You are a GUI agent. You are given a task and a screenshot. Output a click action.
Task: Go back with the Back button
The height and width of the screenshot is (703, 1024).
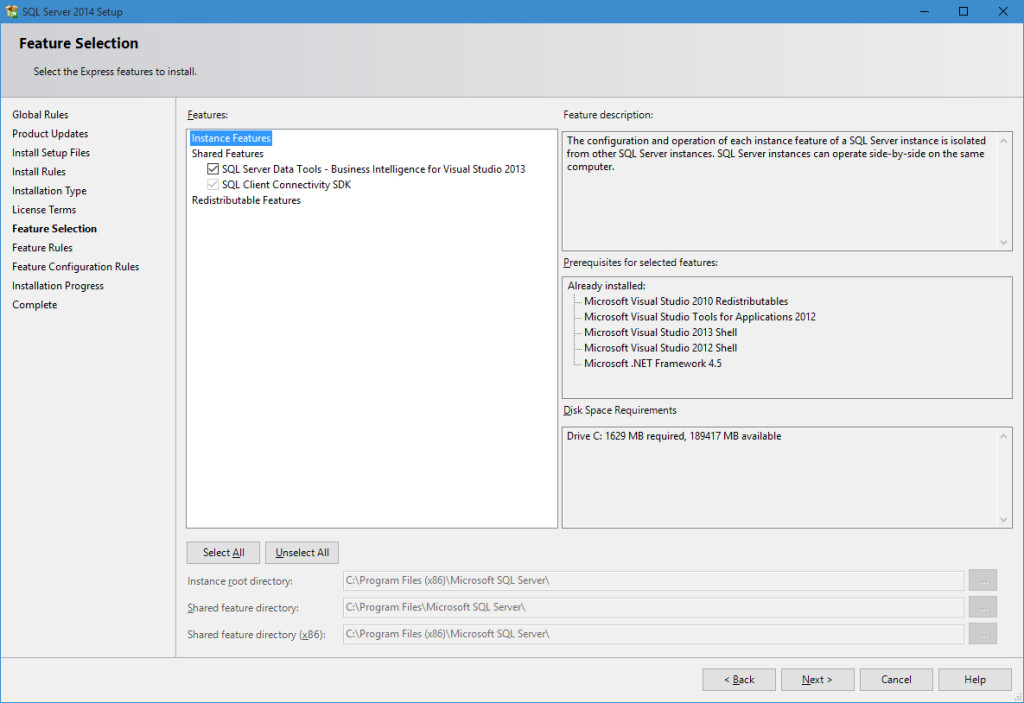pos(739,679)
